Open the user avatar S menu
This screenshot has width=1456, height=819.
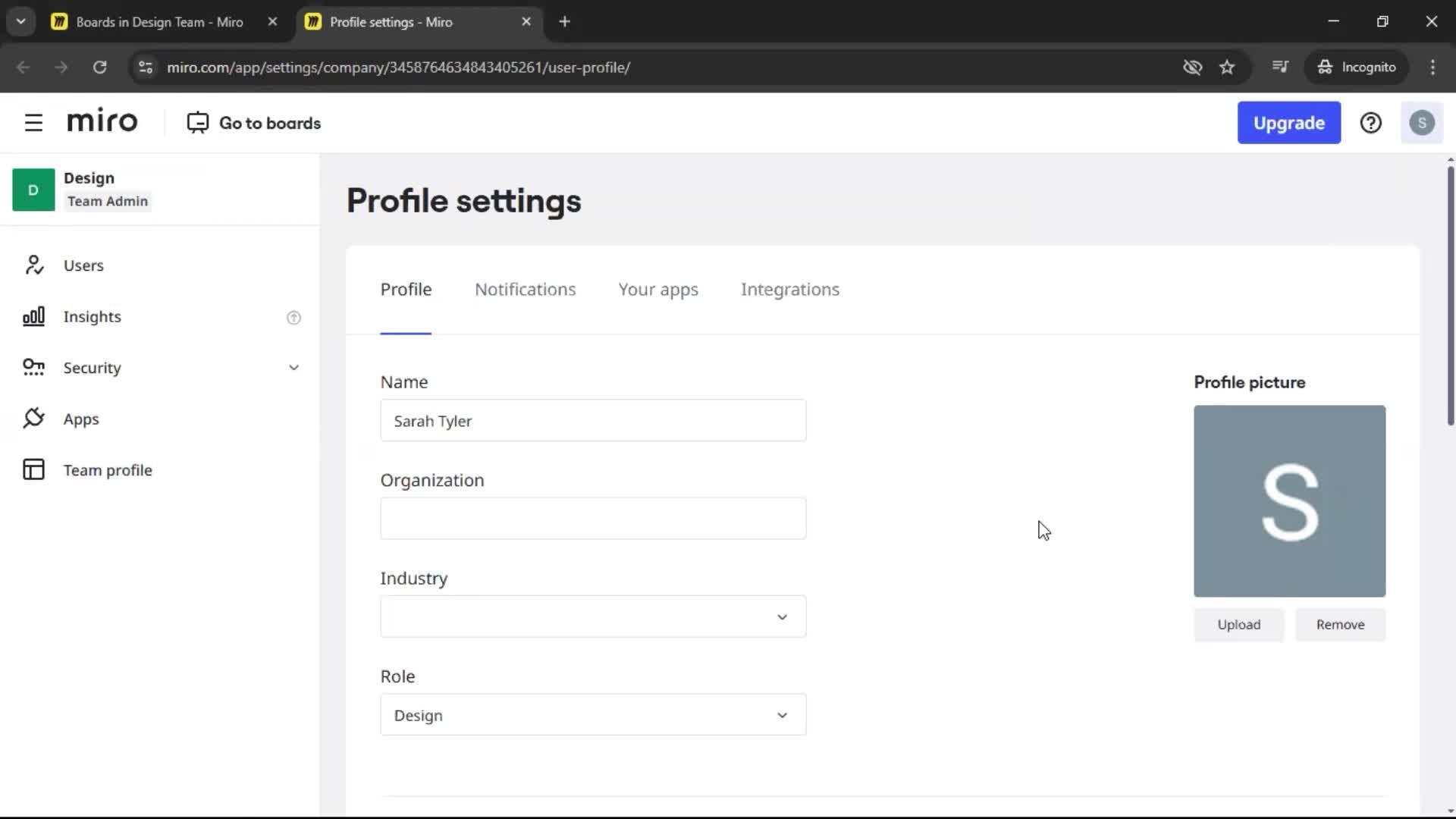coord(1422,123)
